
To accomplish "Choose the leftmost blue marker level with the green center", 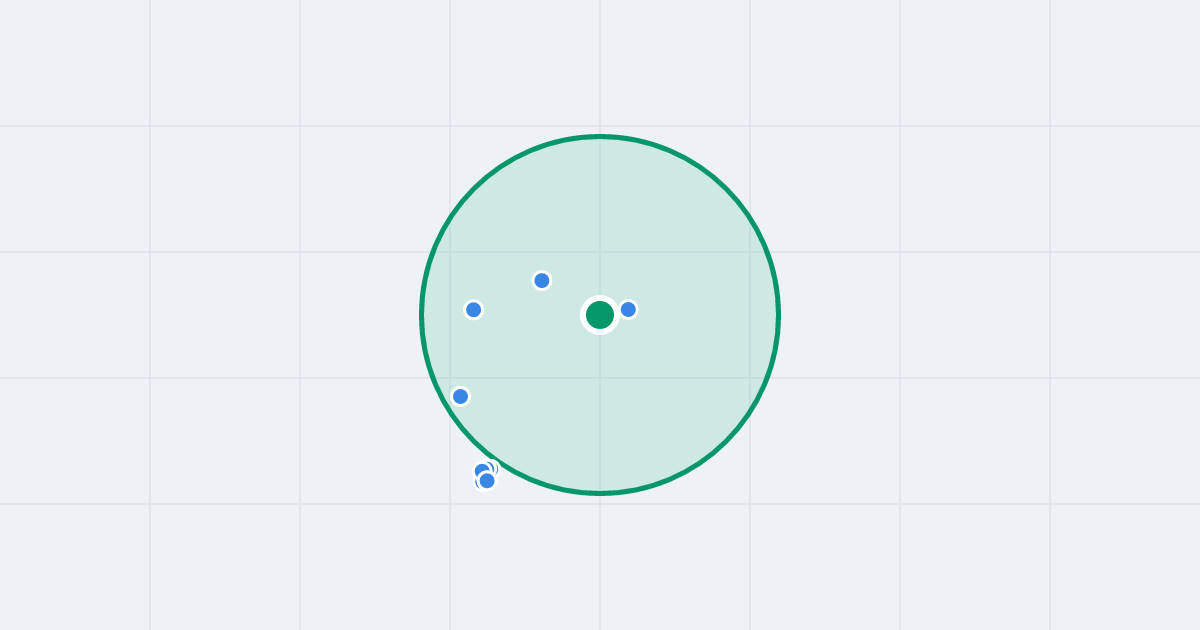I will point(474,310).
